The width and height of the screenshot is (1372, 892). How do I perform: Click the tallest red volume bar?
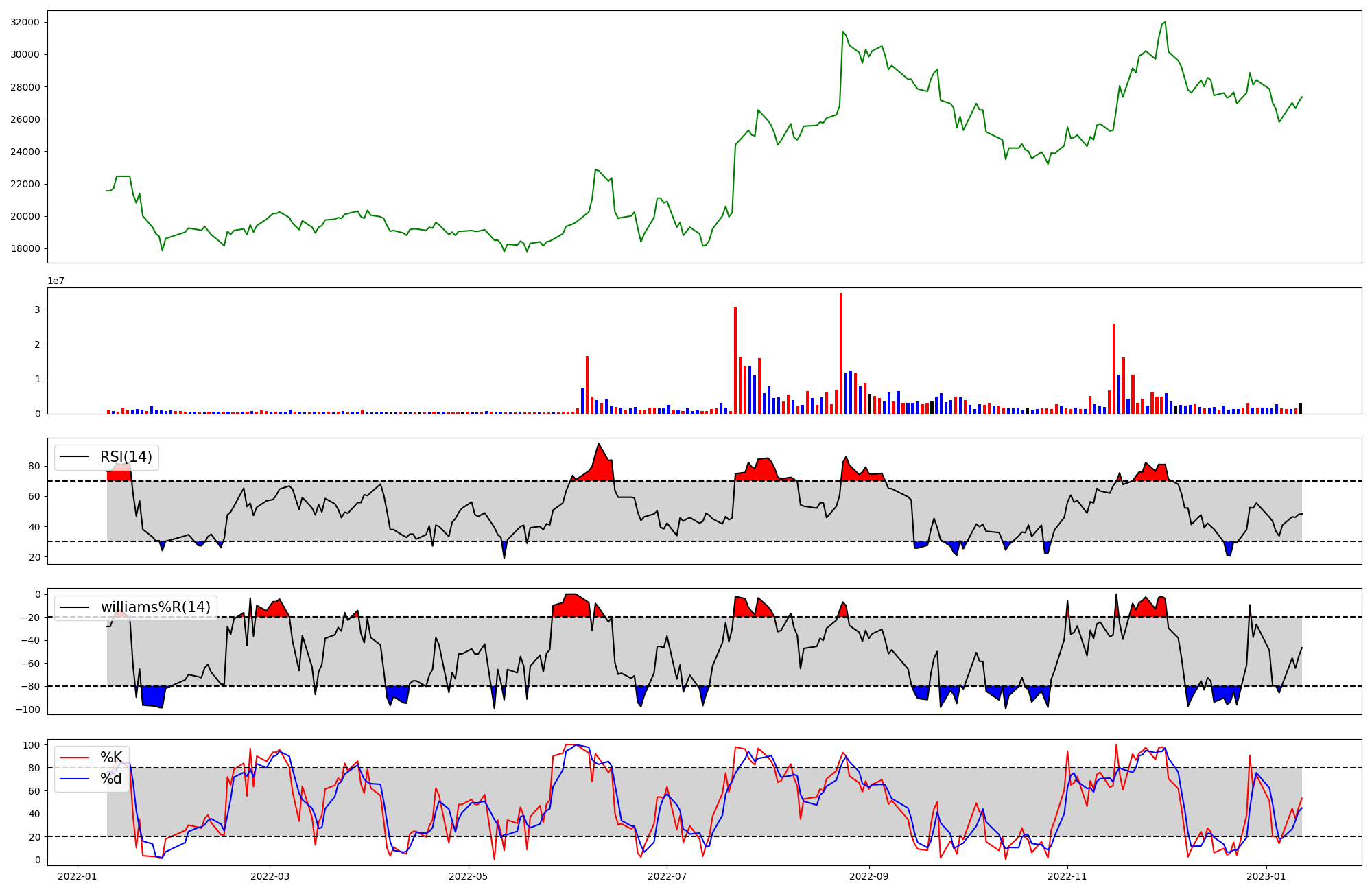coord(841,353)
